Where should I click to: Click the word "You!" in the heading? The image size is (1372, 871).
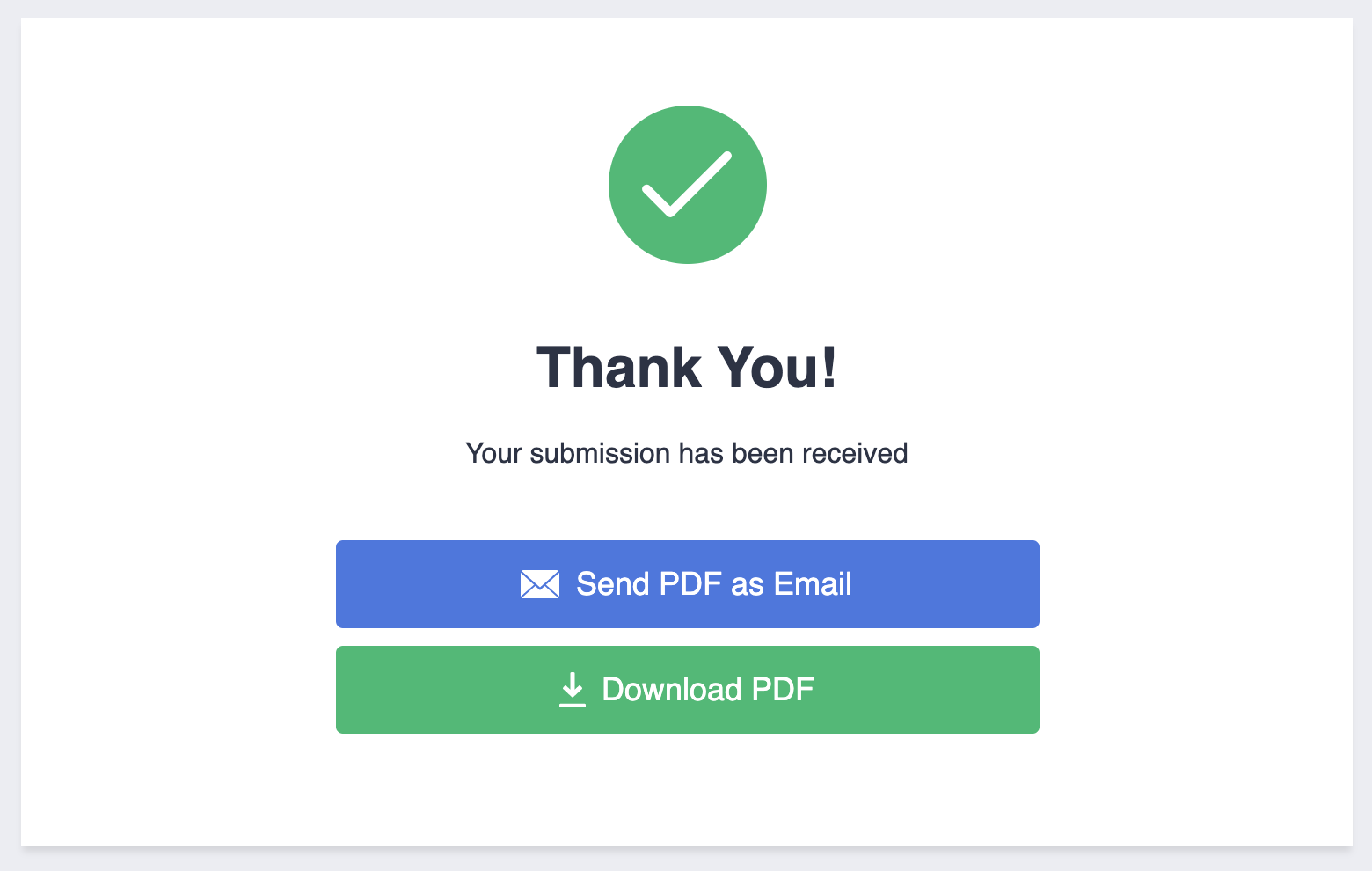pos(777,368)
